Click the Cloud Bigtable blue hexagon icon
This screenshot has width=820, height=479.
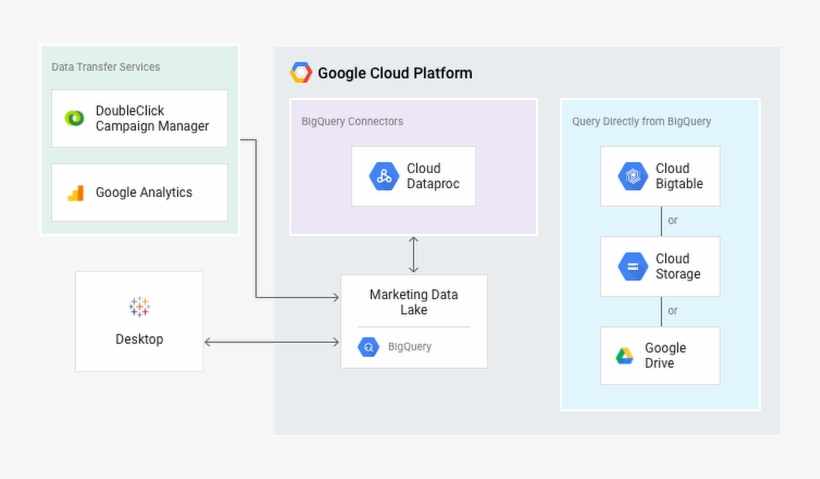coord(633,176)
